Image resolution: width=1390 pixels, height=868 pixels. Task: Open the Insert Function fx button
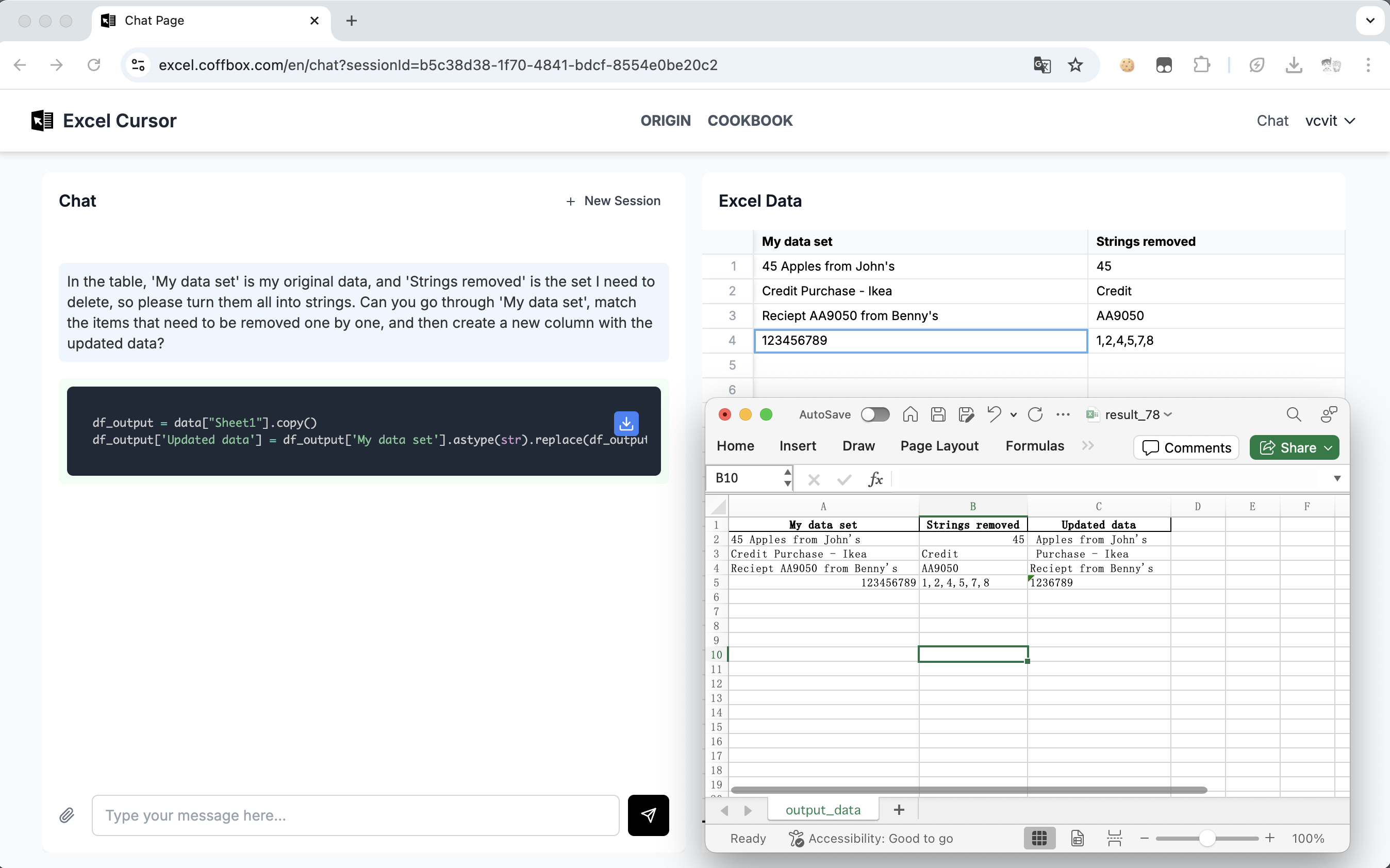tap(875, 479)
